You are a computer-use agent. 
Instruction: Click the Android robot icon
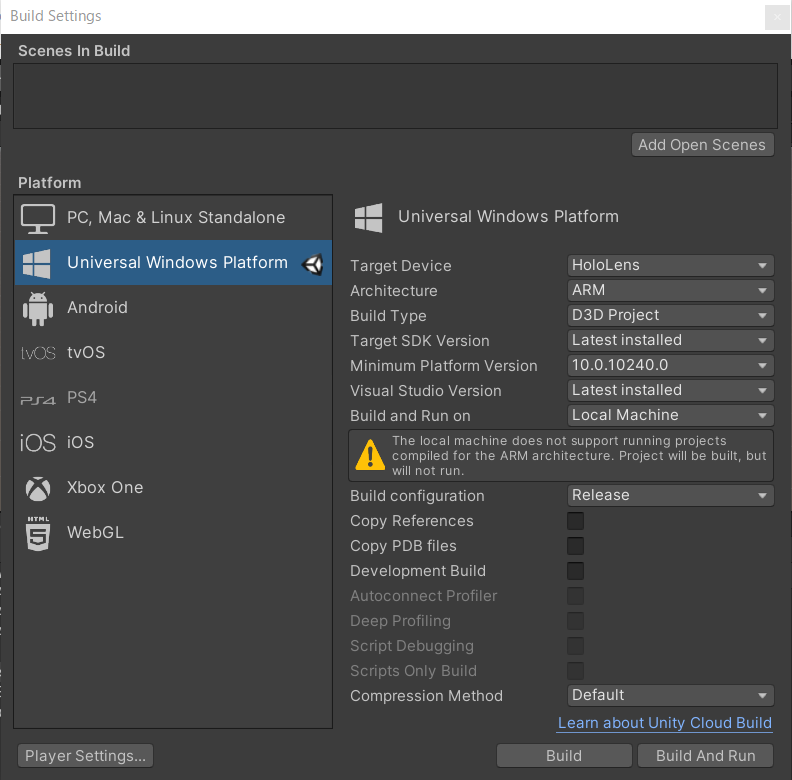click(x=38, y=308)
